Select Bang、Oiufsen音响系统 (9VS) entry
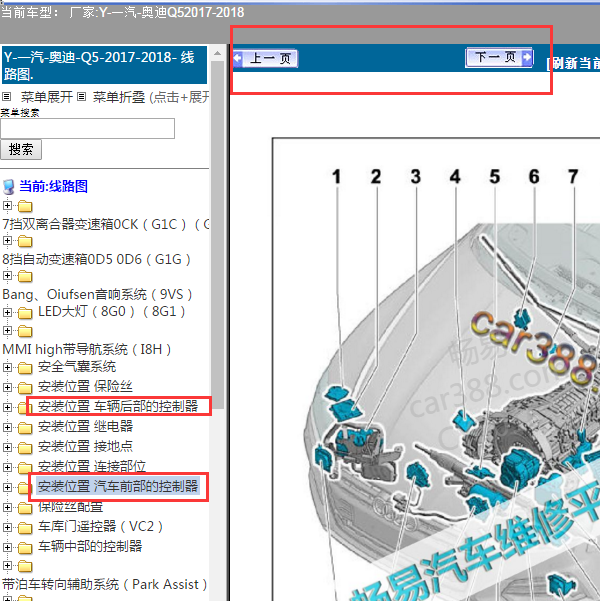This screenshot has width=600, height=601. click(97, 294)
